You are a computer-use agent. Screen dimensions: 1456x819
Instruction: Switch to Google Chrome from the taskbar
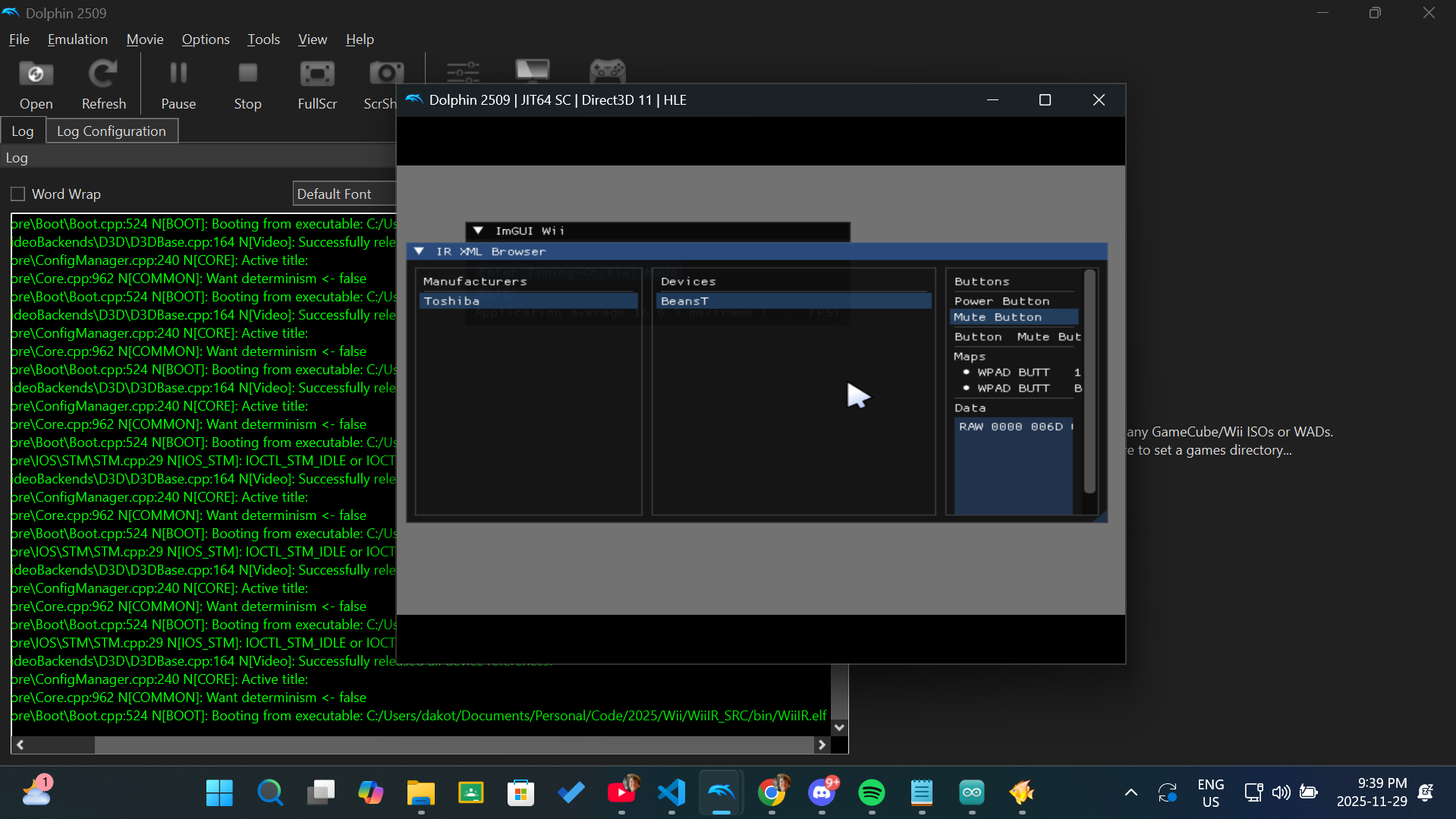click(772, 793)
